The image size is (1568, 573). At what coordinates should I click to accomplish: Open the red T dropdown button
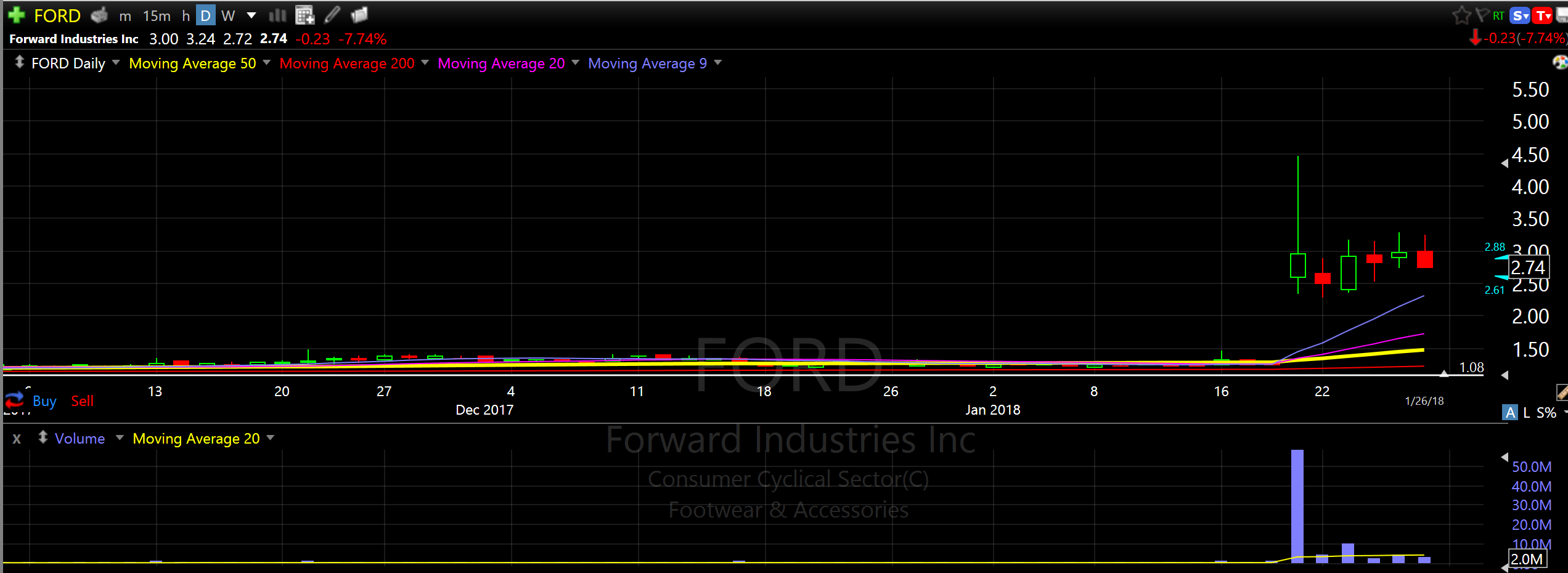[x=1543, y=15]
